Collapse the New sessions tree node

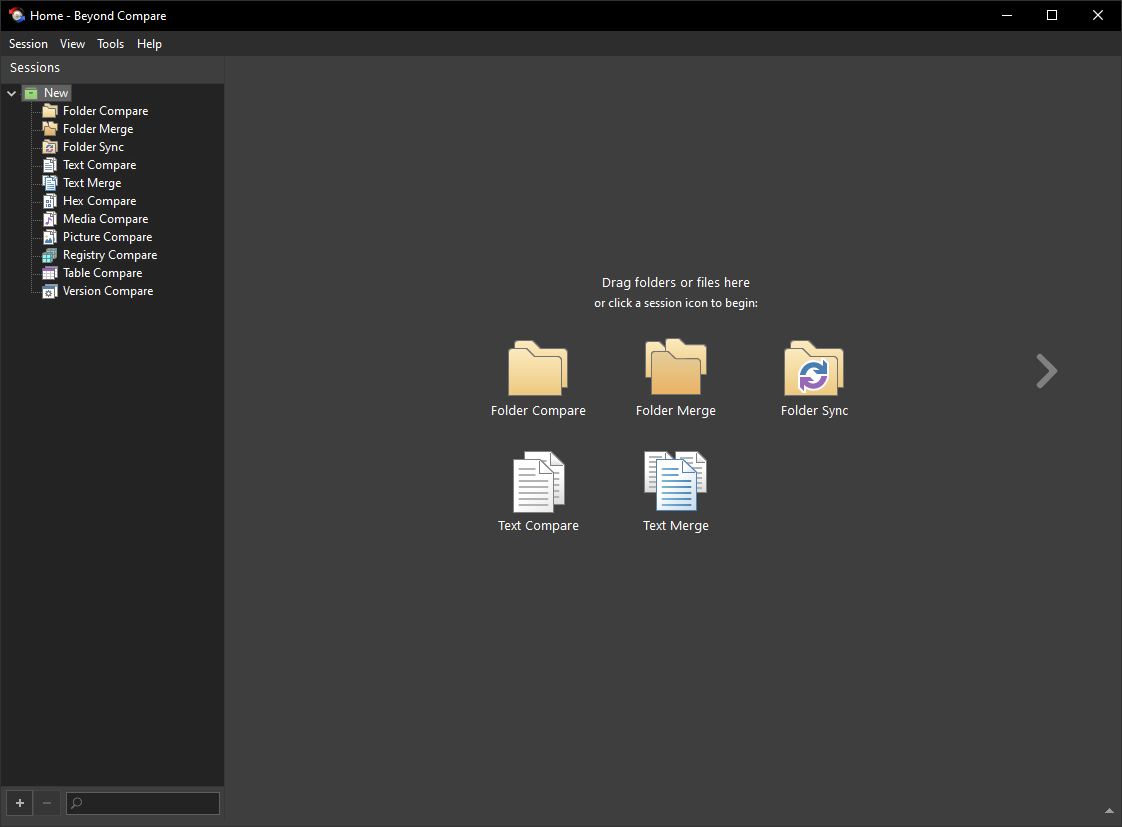pos(11,93)
